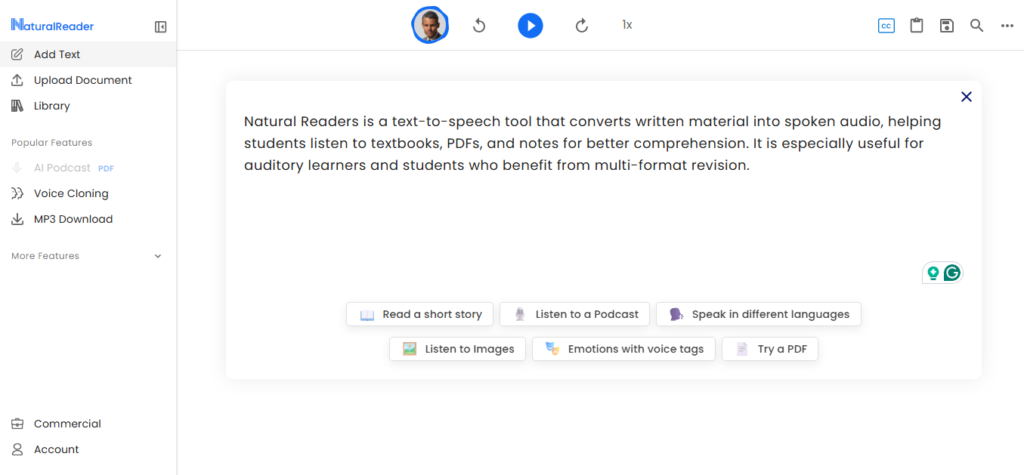Click the Grammarly green G icon
Screen dimensions: 1024x475
pyautogui.click(x=952, y=273)
